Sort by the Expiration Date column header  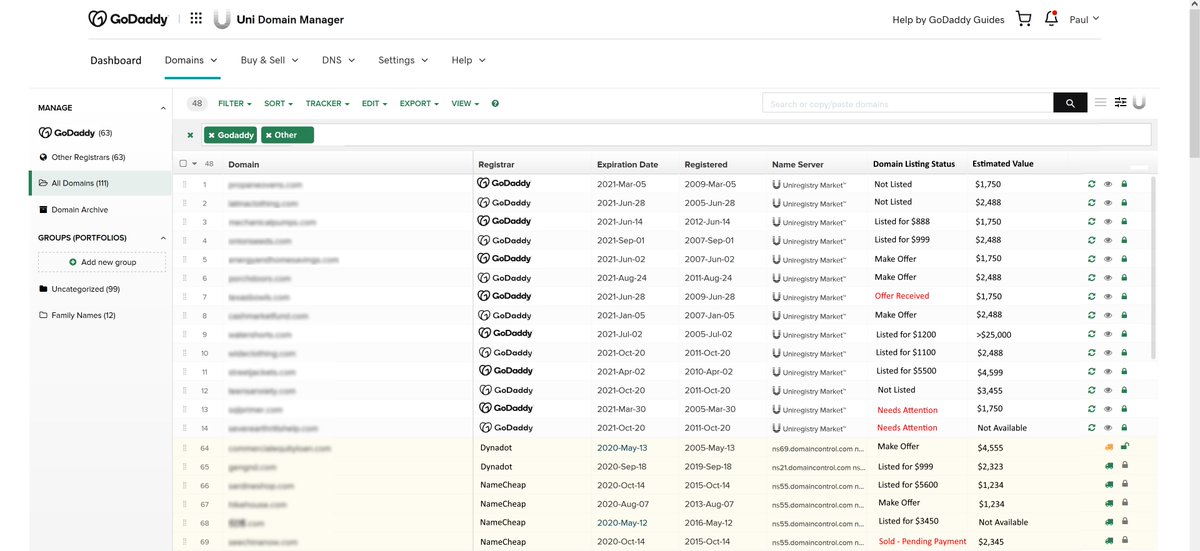(627, 164)
